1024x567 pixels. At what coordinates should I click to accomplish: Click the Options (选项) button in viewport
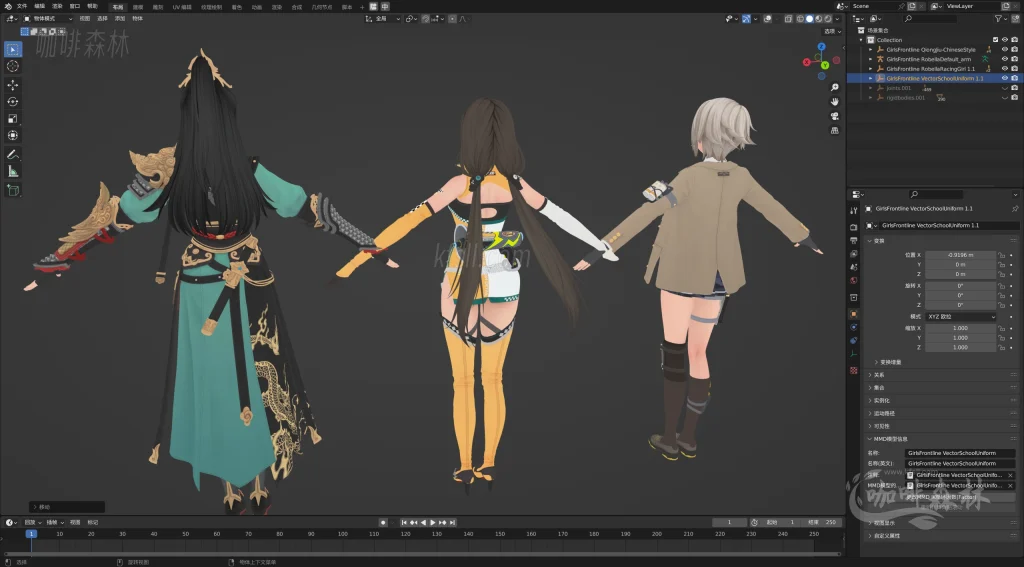click(830, 31)
